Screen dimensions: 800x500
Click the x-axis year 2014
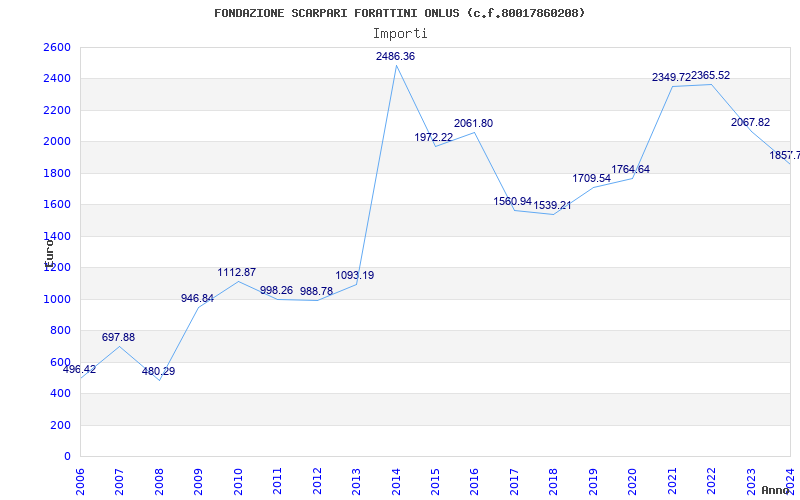(x=395, y=483)
